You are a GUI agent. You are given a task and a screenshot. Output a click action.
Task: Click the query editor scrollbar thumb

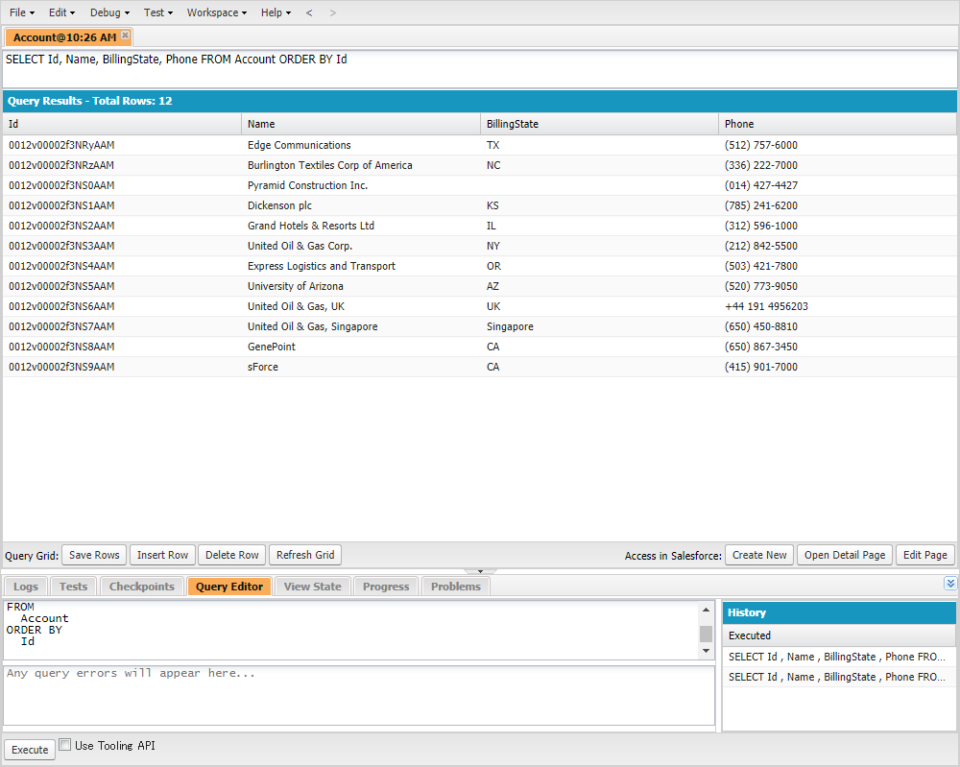point(706,634)
